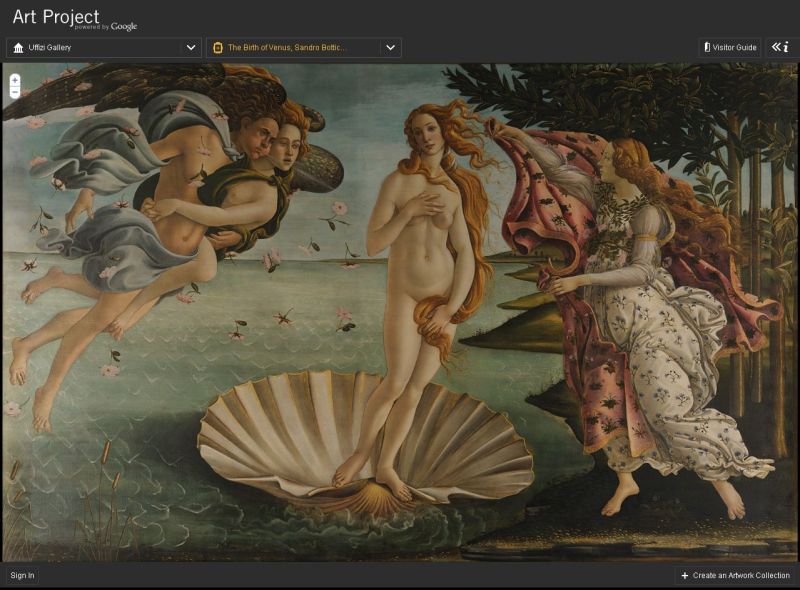This screenshot has height=590, width=800.
Task: Click the plus icon beside Create Collection
Action: [685, 576]
